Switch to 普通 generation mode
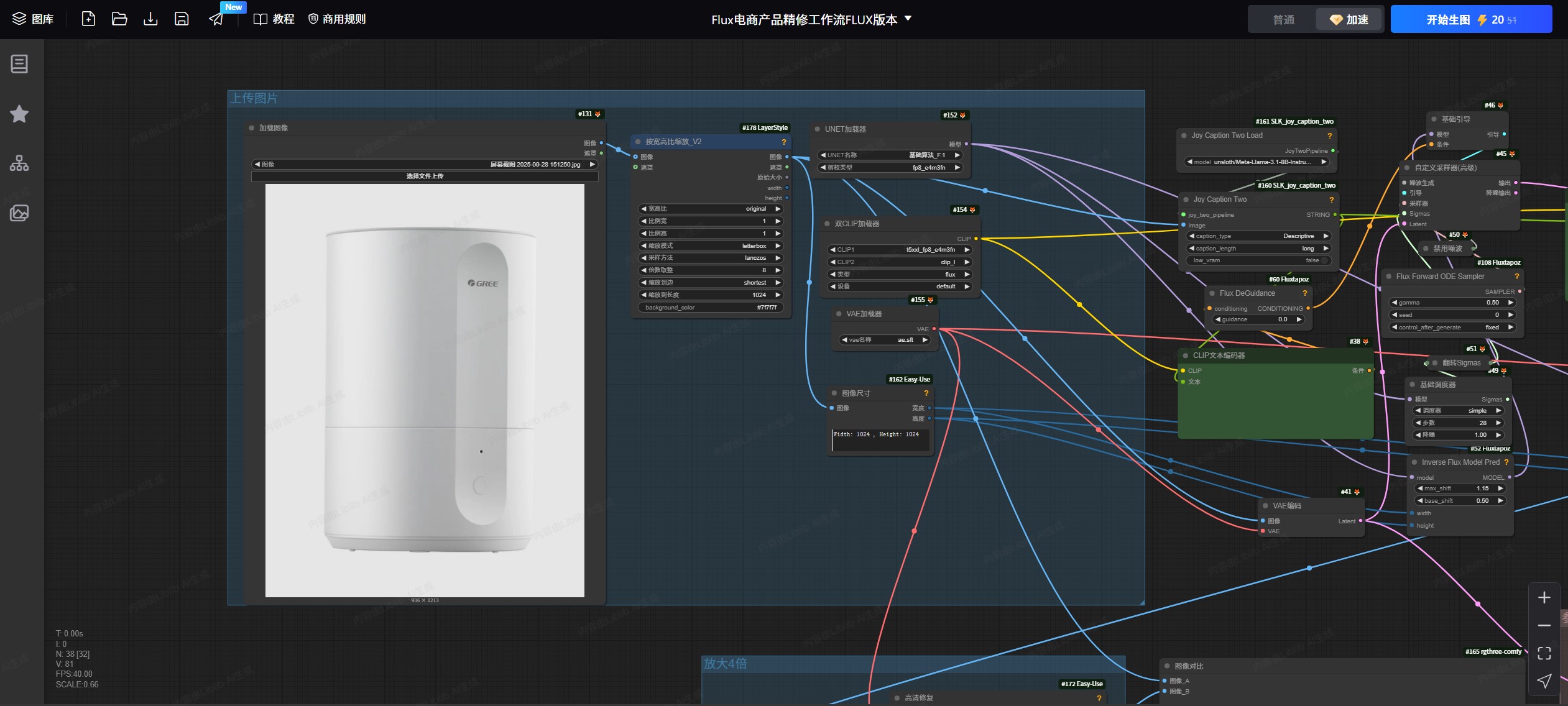Screen dimensions: 1568x706 (x=1283, y=19)
